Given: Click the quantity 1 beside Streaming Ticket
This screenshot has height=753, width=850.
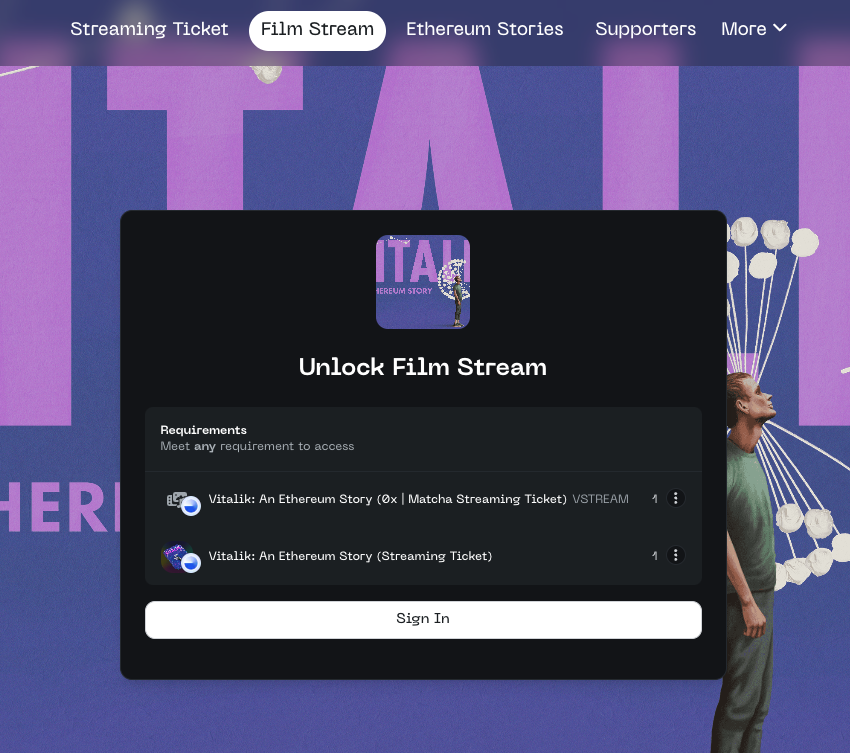Looking at the screenshot, I should (x=655, y=556).
